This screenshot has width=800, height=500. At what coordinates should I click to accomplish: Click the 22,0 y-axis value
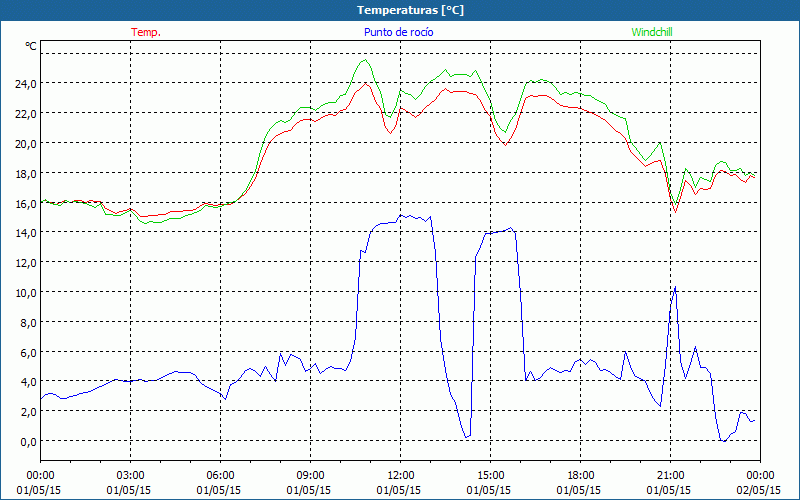point(26,113)
